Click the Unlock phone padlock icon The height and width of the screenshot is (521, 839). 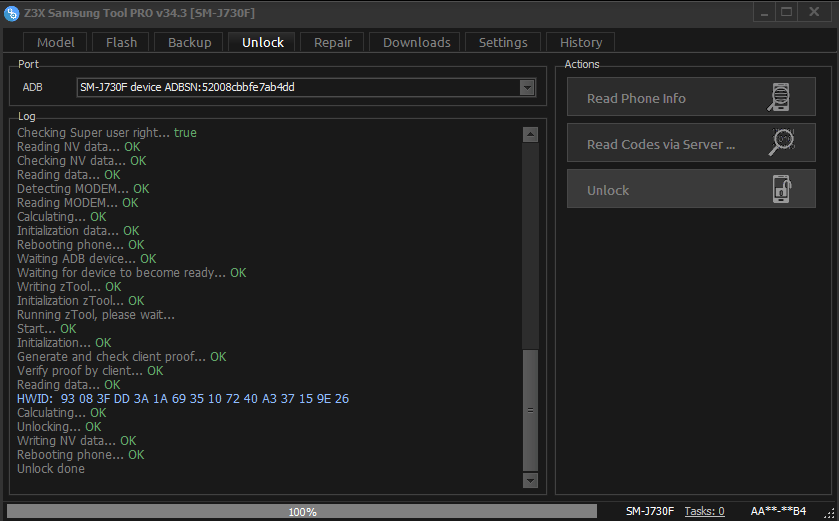782,189
